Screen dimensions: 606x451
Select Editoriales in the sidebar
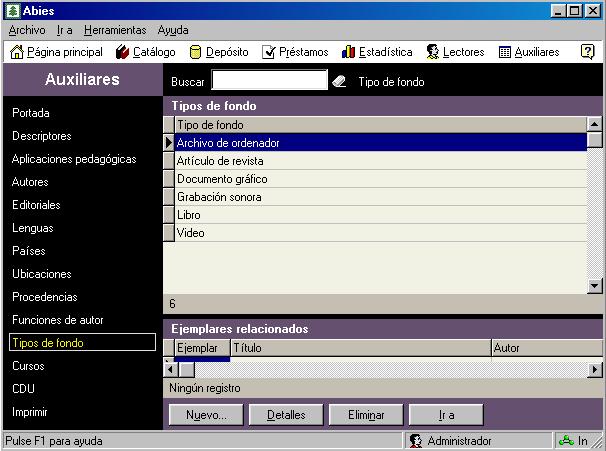point(36,205)
